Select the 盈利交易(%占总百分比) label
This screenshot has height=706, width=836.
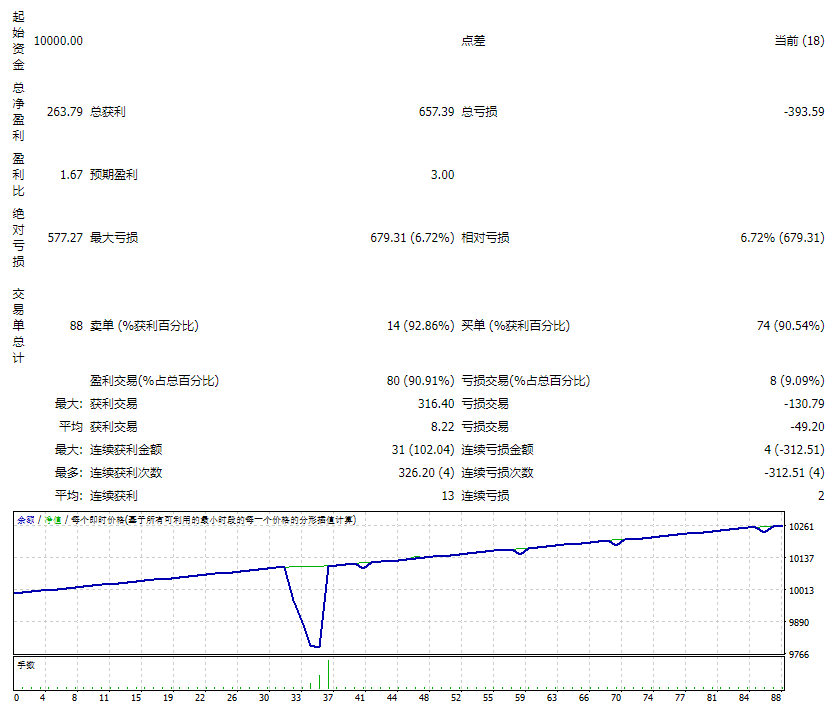pos(154,380)
